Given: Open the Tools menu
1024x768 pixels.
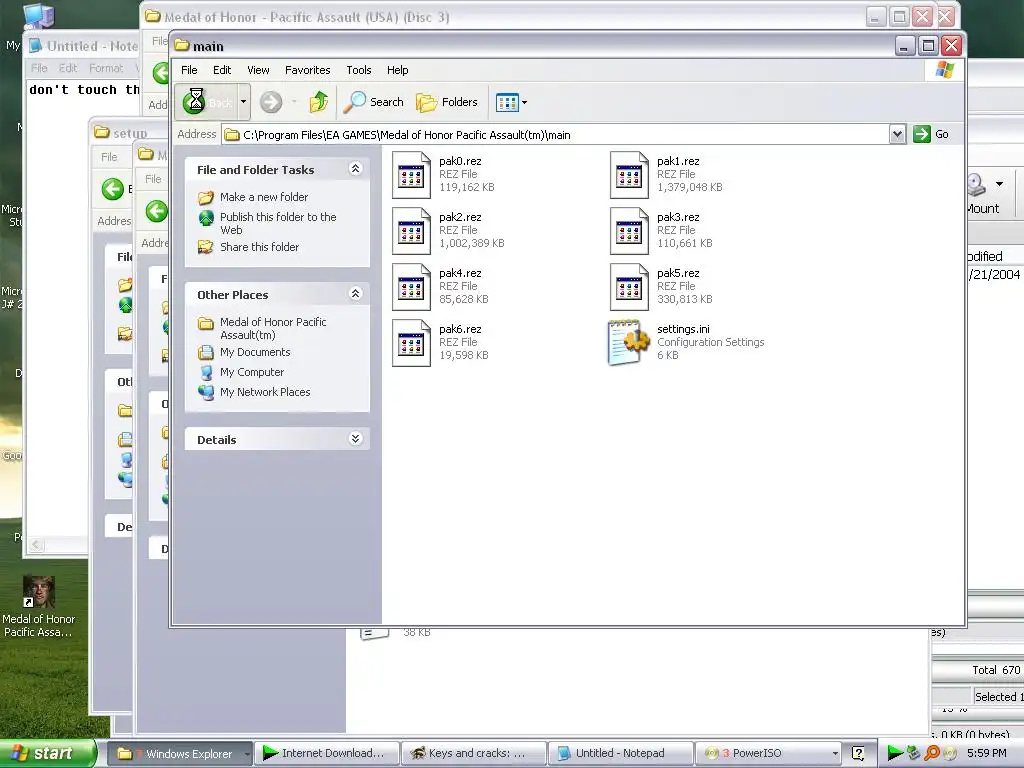Looking at the screenshot, I should click(x=359, y=70).
